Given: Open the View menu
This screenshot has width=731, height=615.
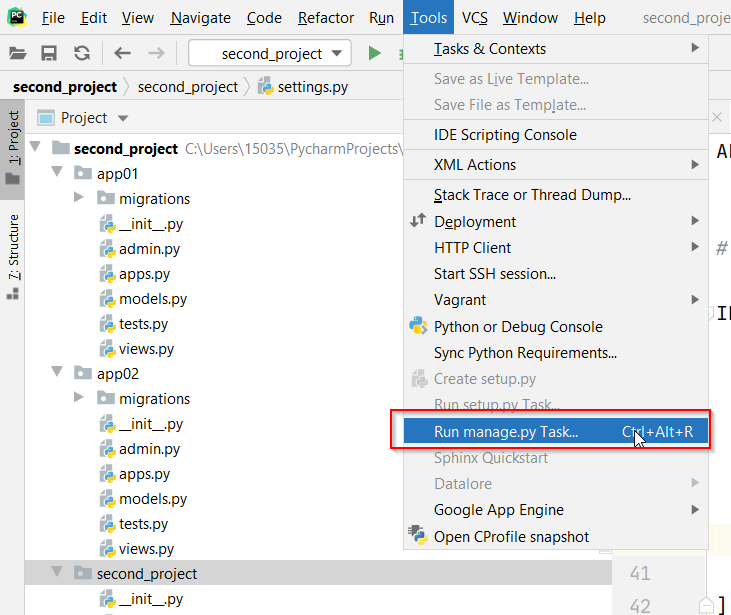Looking at the screenshot, I should (138, 18).
